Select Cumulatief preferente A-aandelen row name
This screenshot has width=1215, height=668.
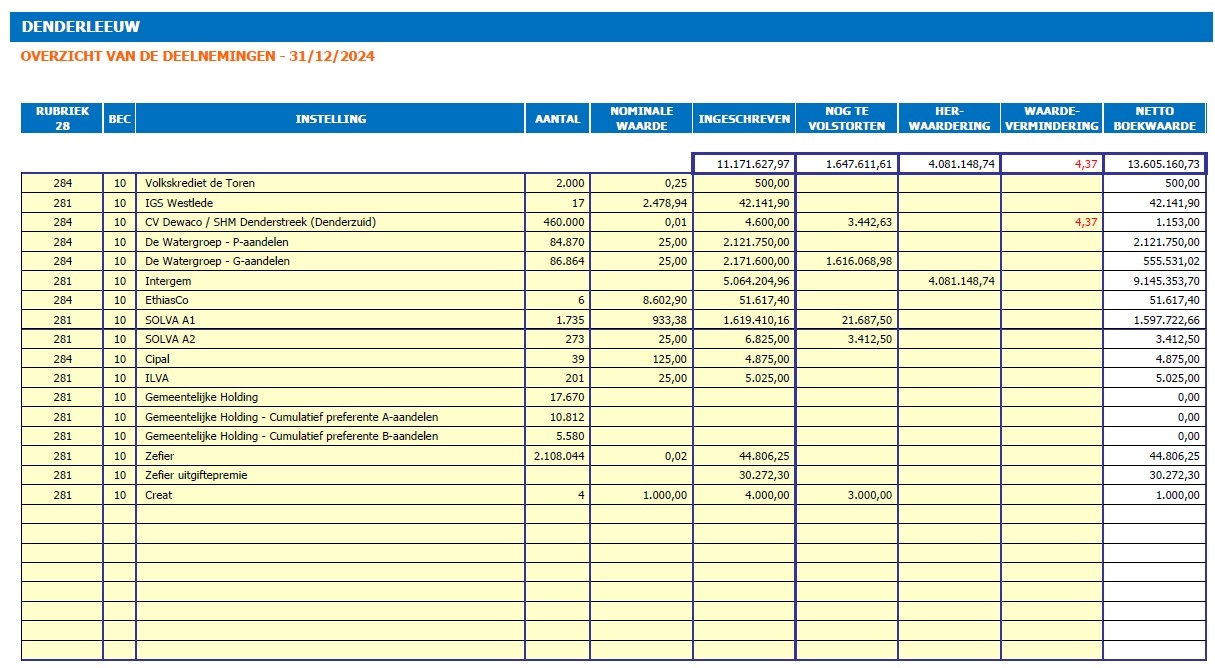(330, 417)
